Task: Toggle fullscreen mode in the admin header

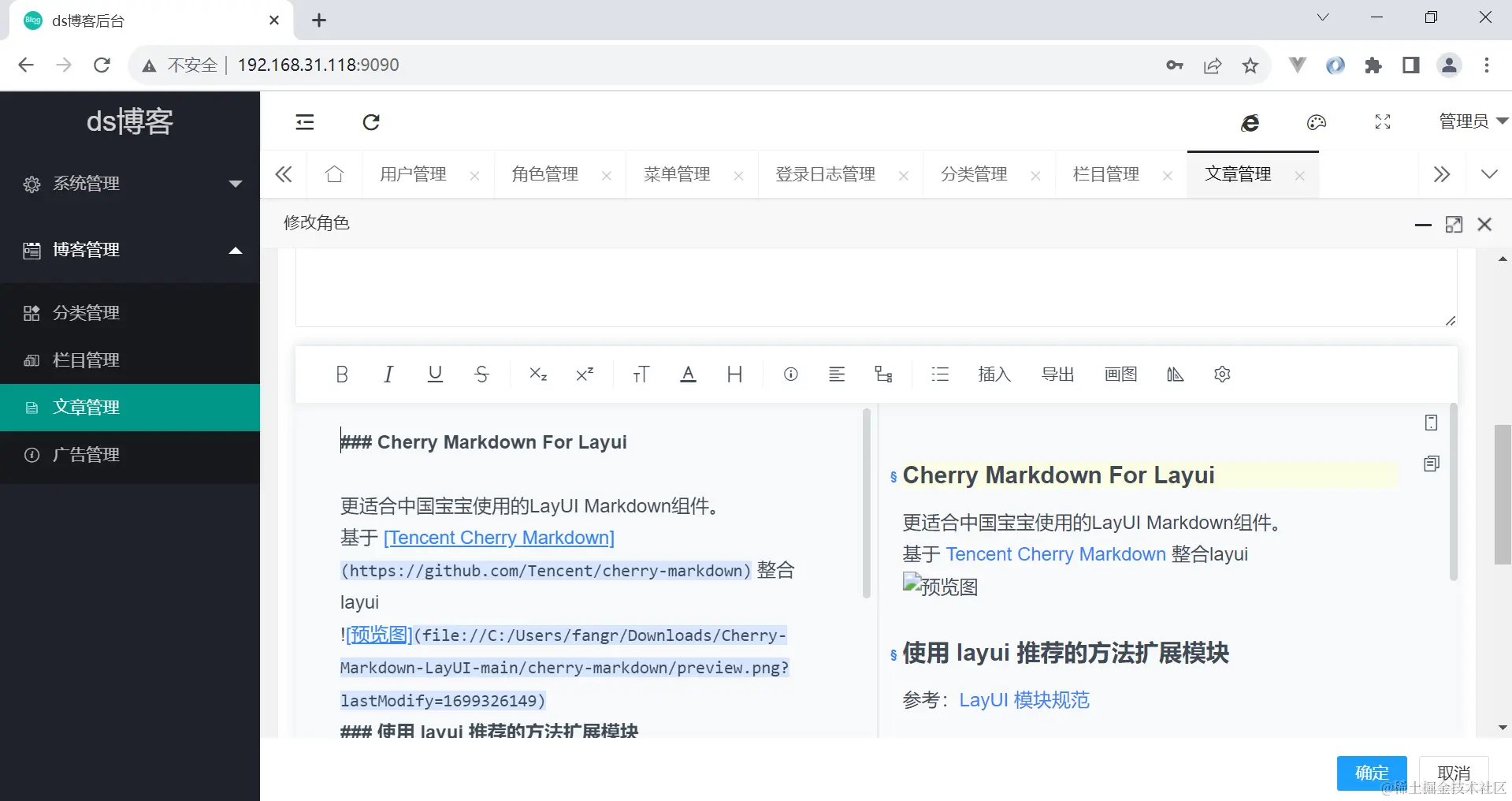Action: (x=1383, y=122)
